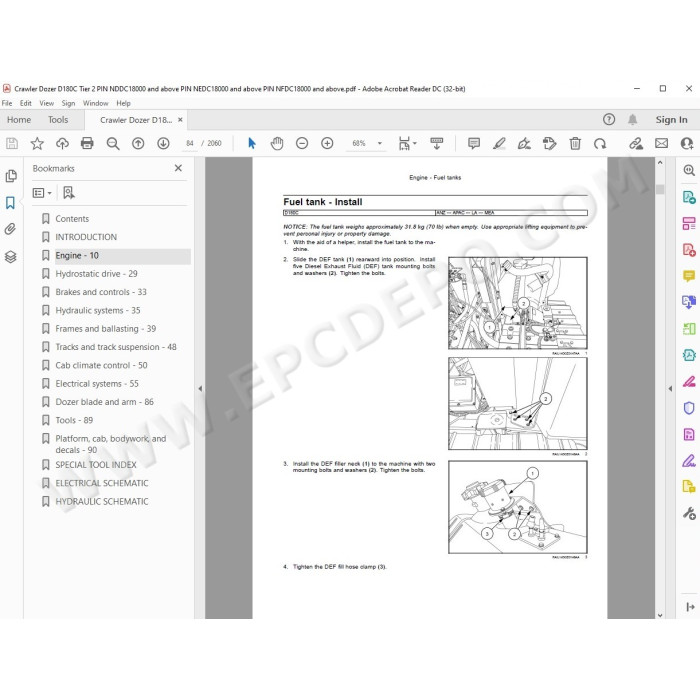
Task: Zoom in with plus button
Action: coord(327,143)
